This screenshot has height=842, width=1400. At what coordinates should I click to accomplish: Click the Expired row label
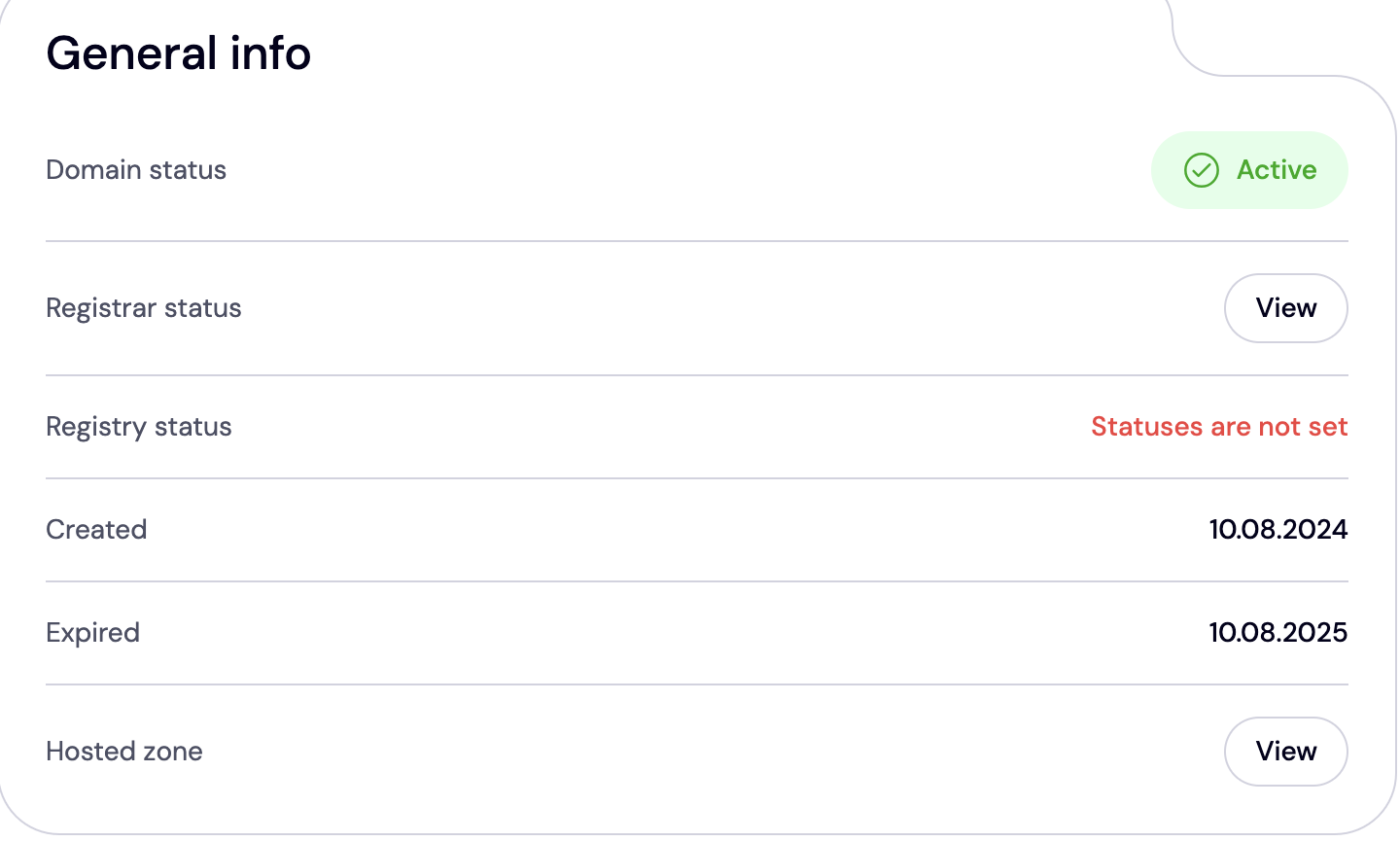tap(93, 633)
